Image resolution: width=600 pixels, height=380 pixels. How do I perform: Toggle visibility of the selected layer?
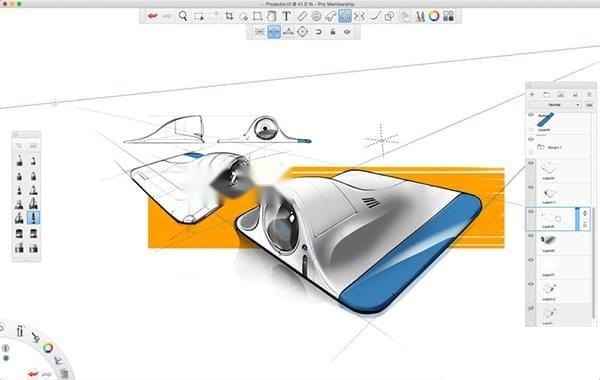(531, 212)
